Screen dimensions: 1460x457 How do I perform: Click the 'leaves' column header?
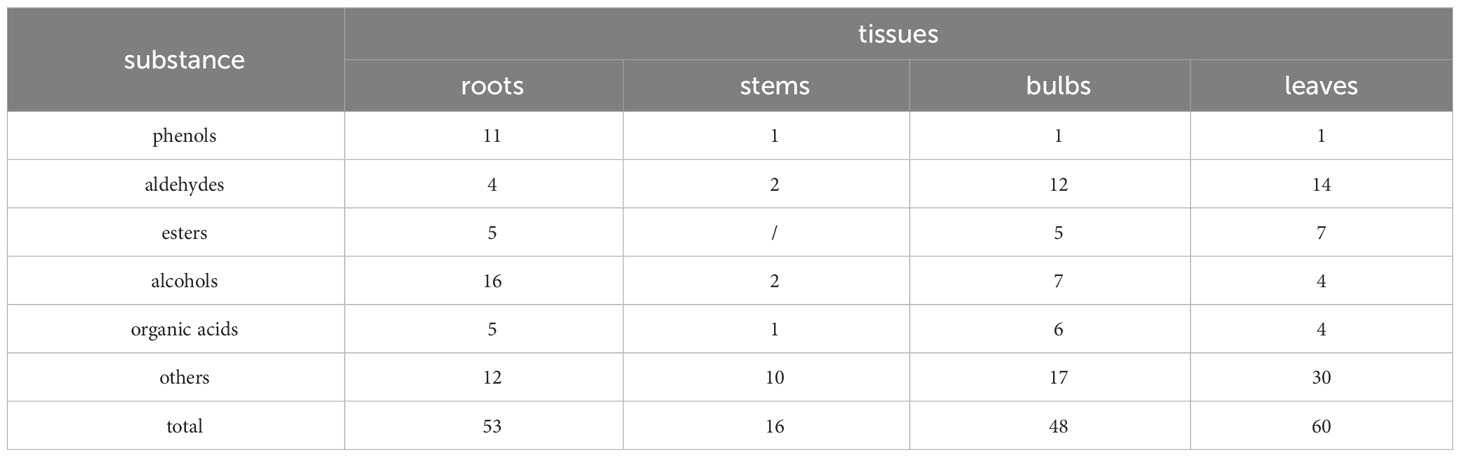[1321, 86]
